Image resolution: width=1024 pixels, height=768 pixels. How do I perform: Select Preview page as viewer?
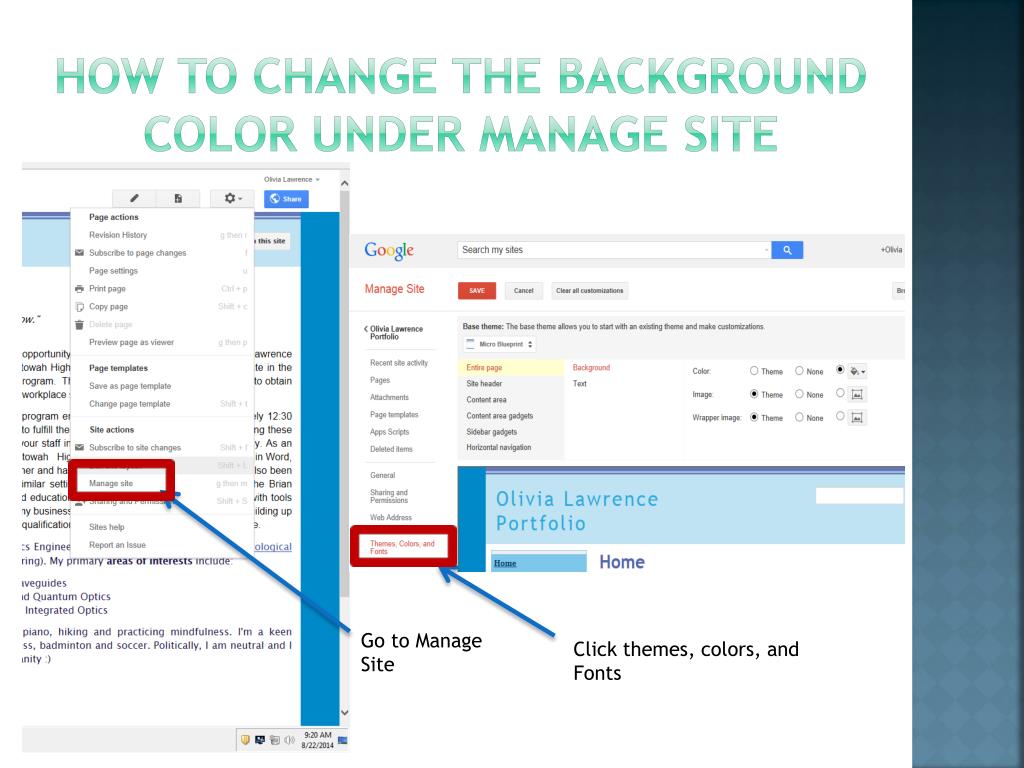click(x=131, y=342)
